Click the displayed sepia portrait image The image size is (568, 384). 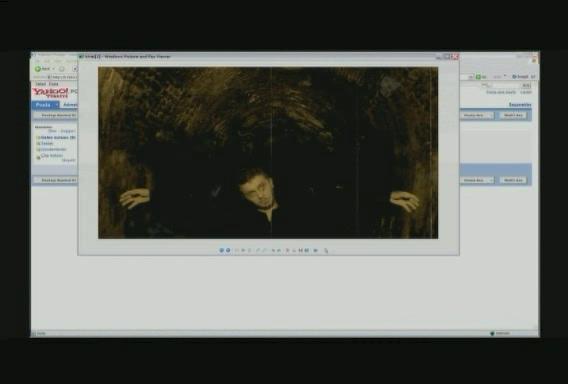coord(268,153)
